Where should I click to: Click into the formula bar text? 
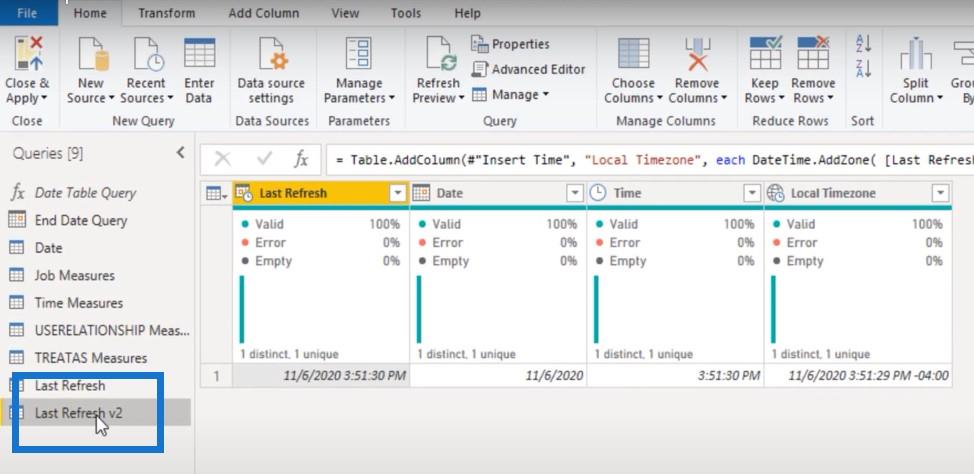click(x=649, y=160)
